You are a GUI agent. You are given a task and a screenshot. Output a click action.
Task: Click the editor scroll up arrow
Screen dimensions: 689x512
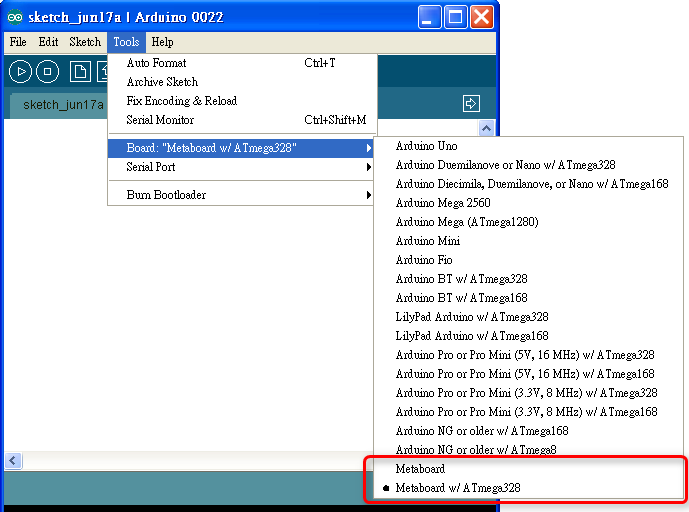pos(486,128)
